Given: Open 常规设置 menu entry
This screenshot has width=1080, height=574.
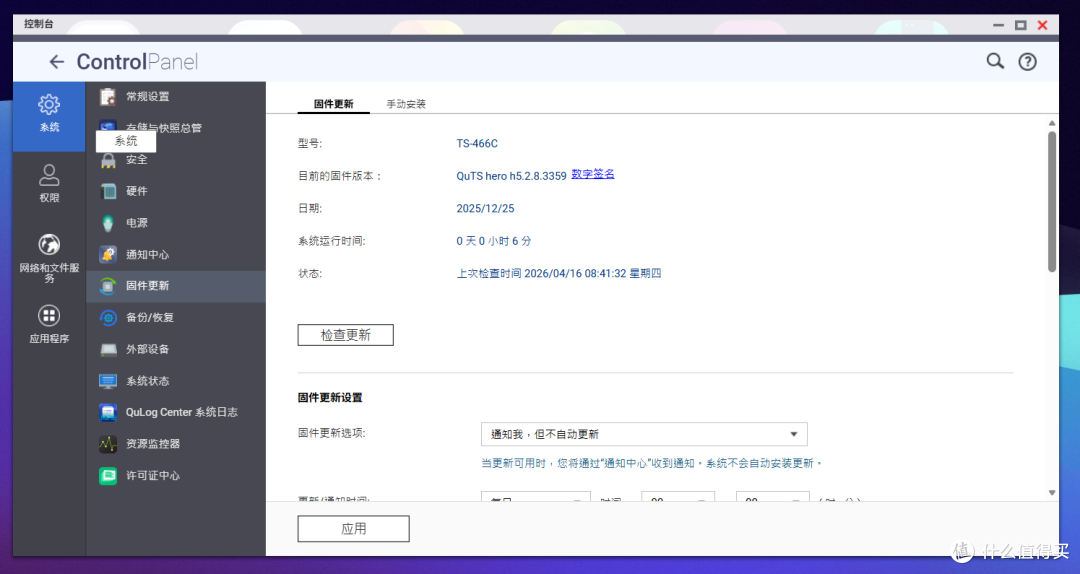Looking at the screenshot, I should coord(176,96).
